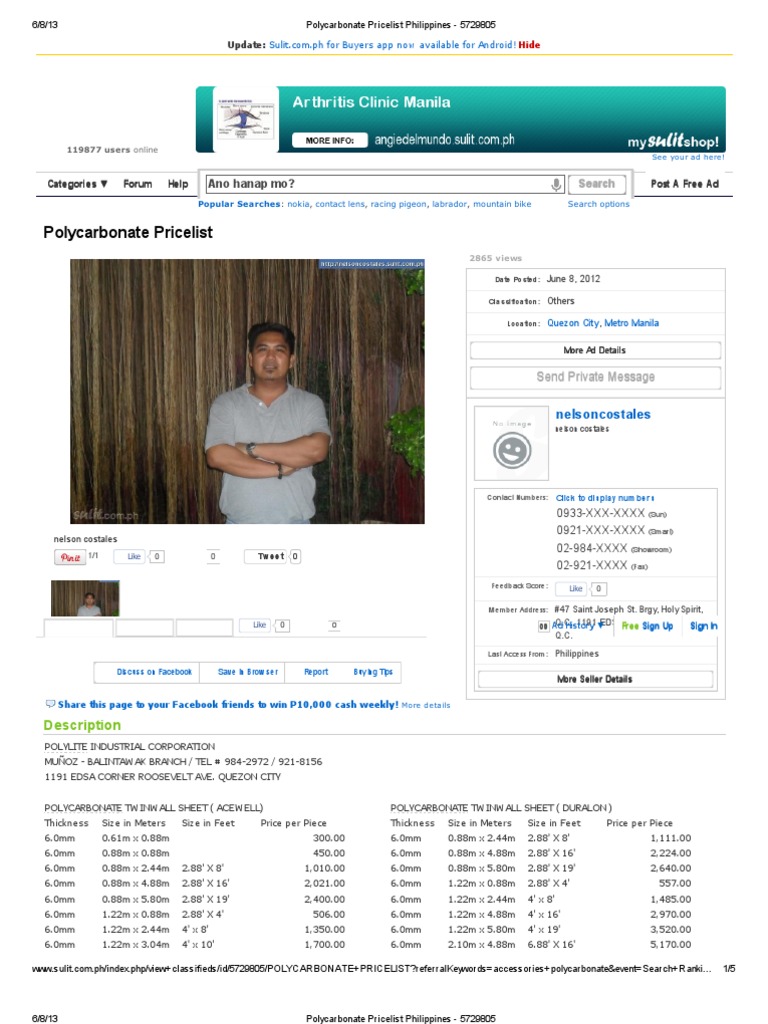Click the microphone icon in search box
The width and height of the screenshot is (768, 1024).
click(x=556, y=185)
